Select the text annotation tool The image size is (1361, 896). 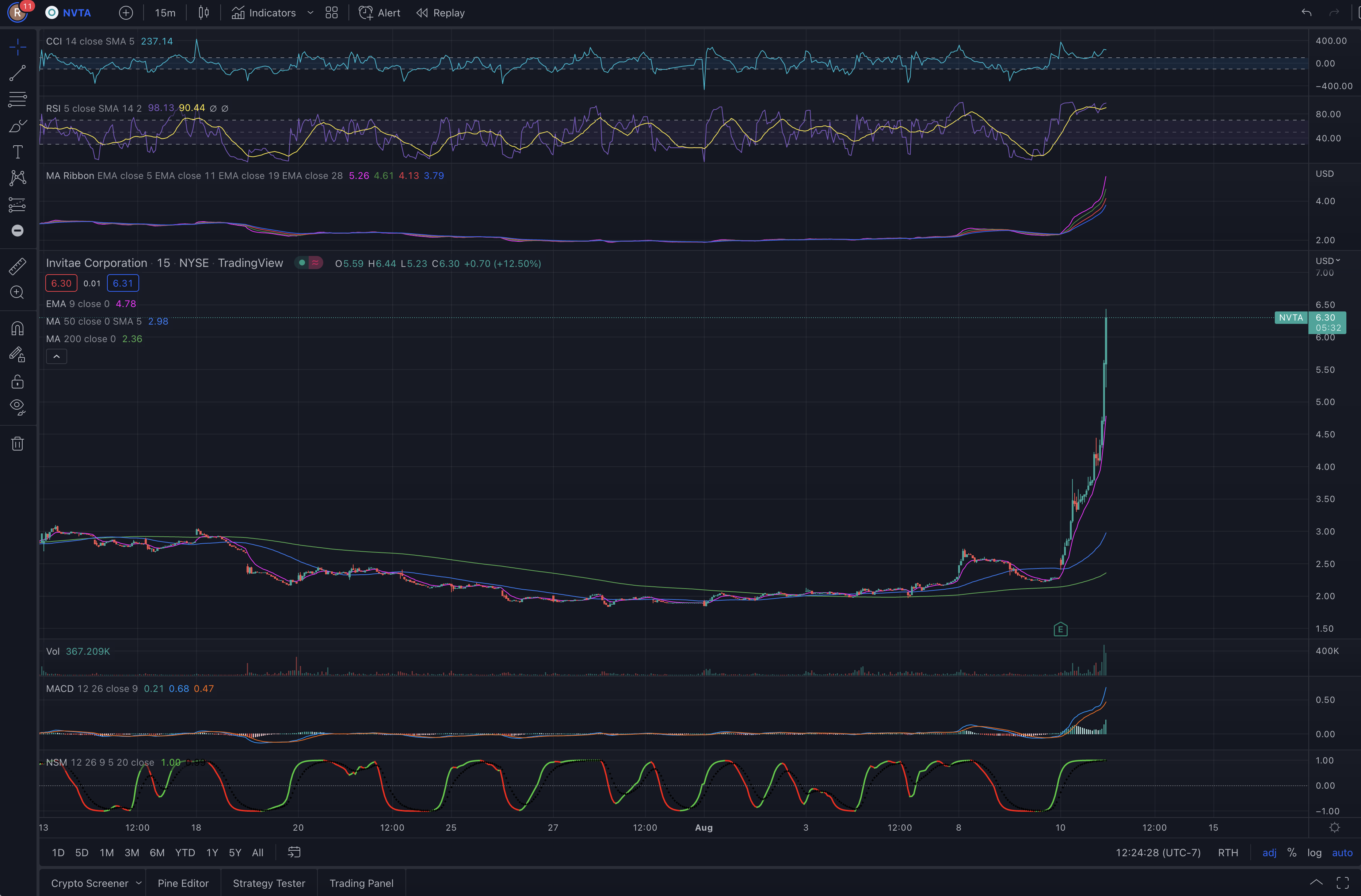[18, 152]
